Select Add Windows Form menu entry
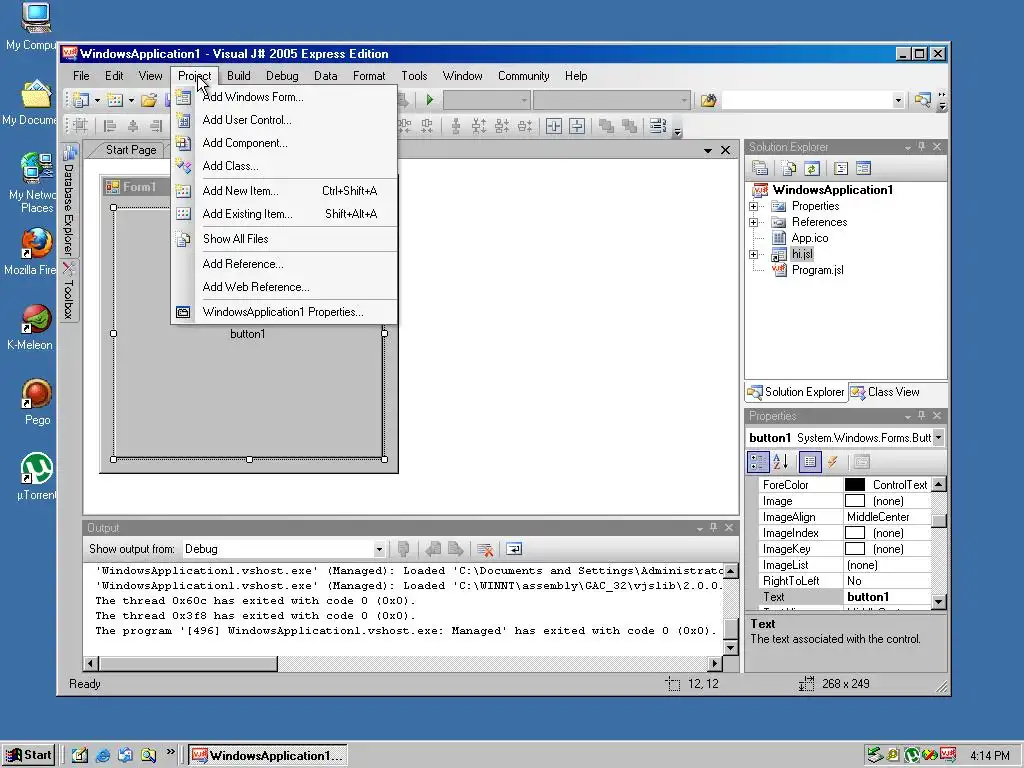The width and height of the screenshot is (1024, 768). coord(285,97)
